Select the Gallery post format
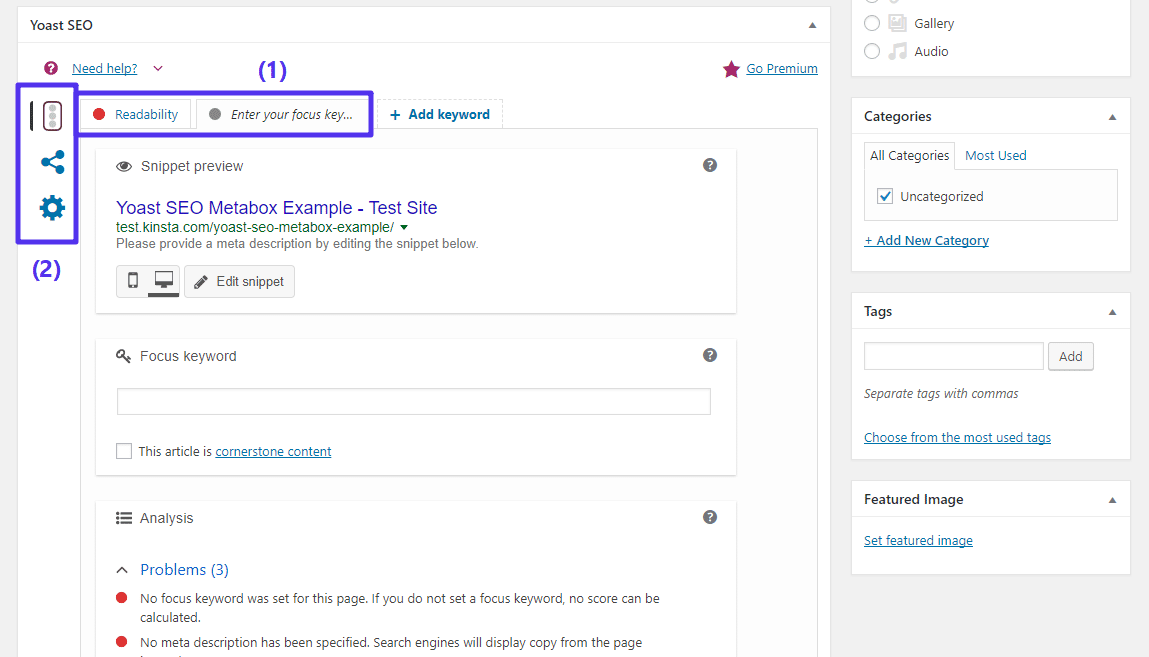 click(x=871, y=23)
